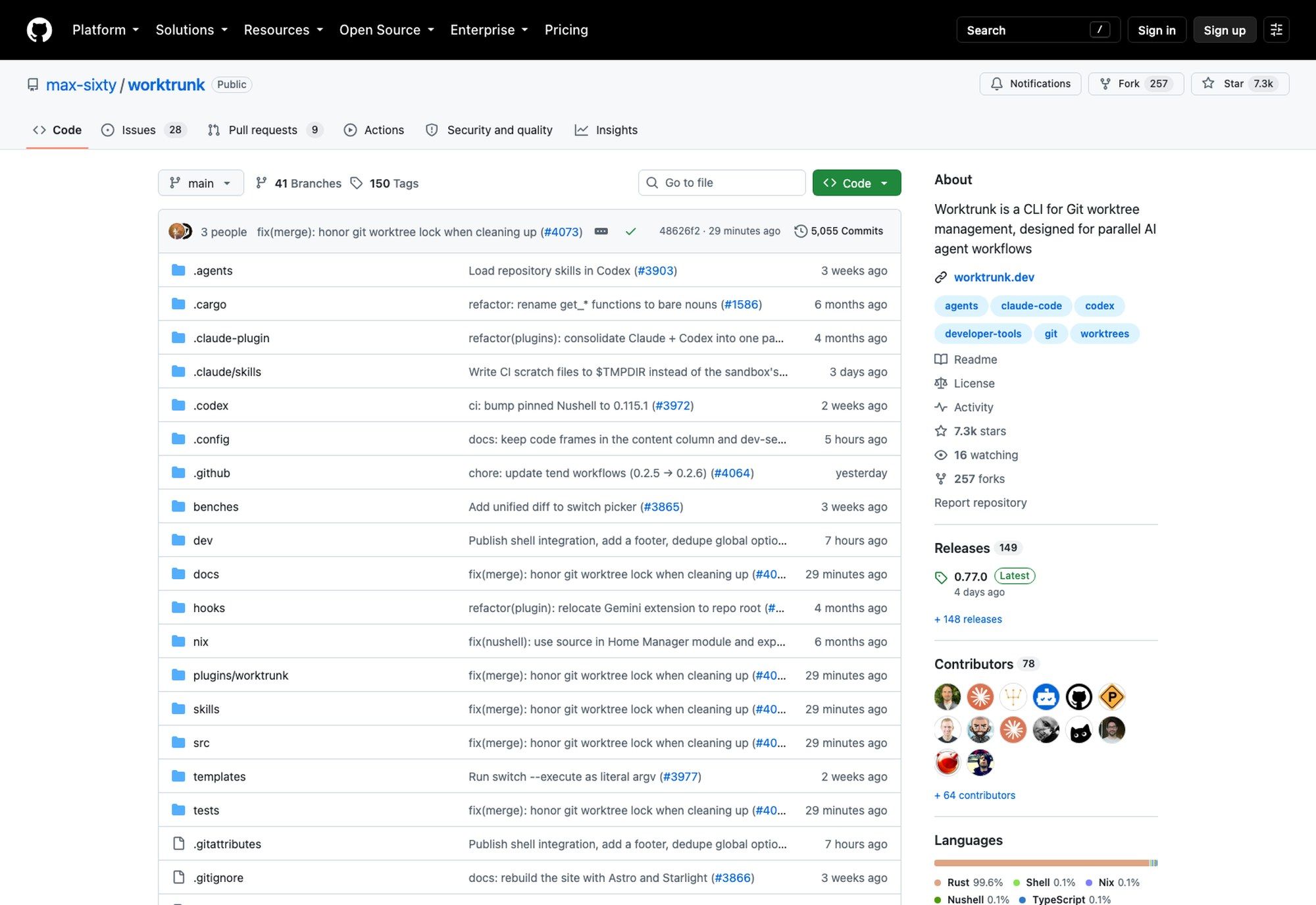This screenshot has width=1316, height=905.
Task: Open the Enterprise dropdown menu
Action: pyautogui.click(x=489, y=30)
